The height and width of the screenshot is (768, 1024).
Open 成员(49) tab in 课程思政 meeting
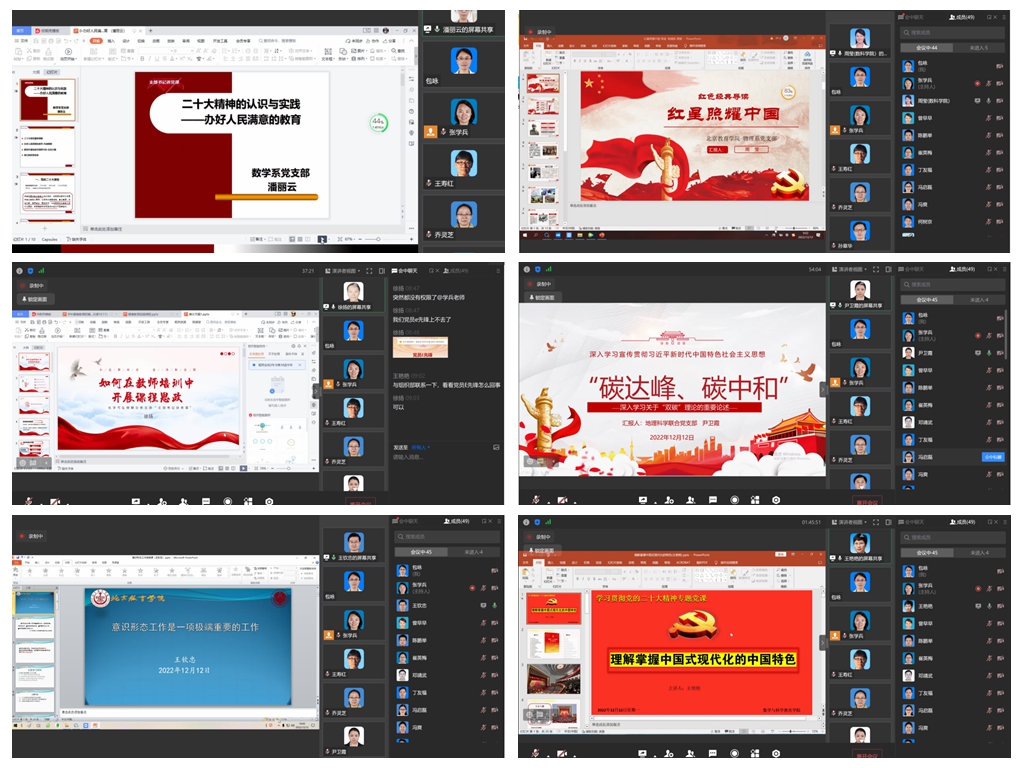click(456, 270)
